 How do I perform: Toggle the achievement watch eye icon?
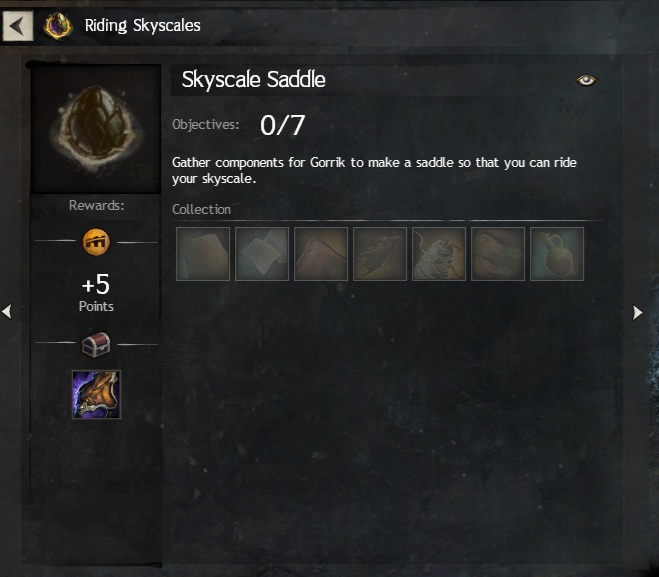click(x=586, y=80)
